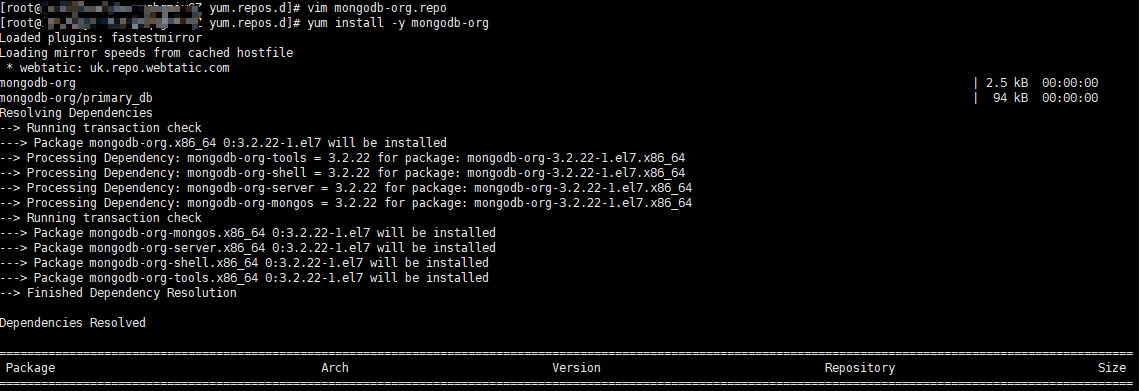Click the 'vim mongodb-org.repo' command text
The width and height of the screenshot is (1140, 391).
tap(377, 8)
